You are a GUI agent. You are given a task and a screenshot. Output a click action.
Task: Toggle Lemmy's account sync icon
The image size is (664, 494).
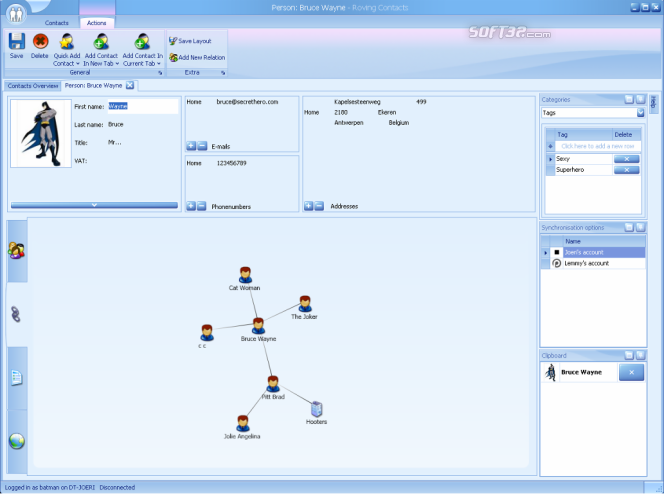tap(557, 263)
